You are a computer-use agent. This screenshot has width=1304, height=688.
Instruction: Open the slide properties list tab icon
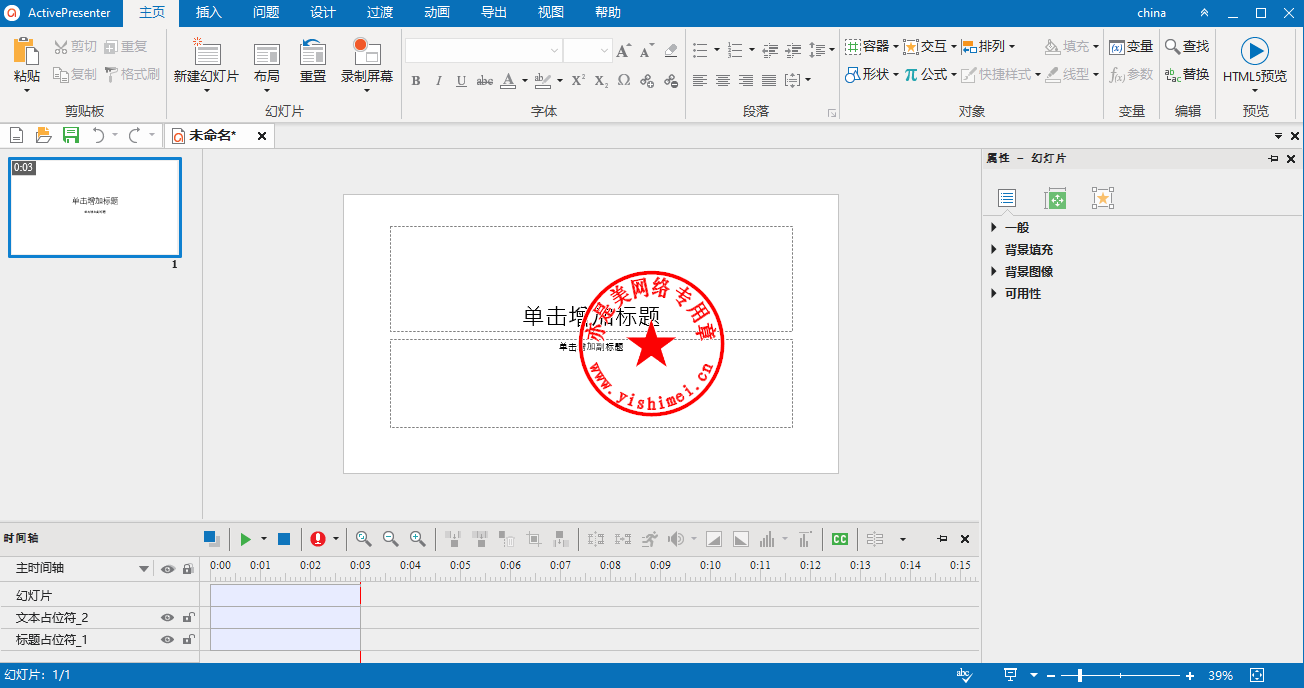[x=1007, y=198]
